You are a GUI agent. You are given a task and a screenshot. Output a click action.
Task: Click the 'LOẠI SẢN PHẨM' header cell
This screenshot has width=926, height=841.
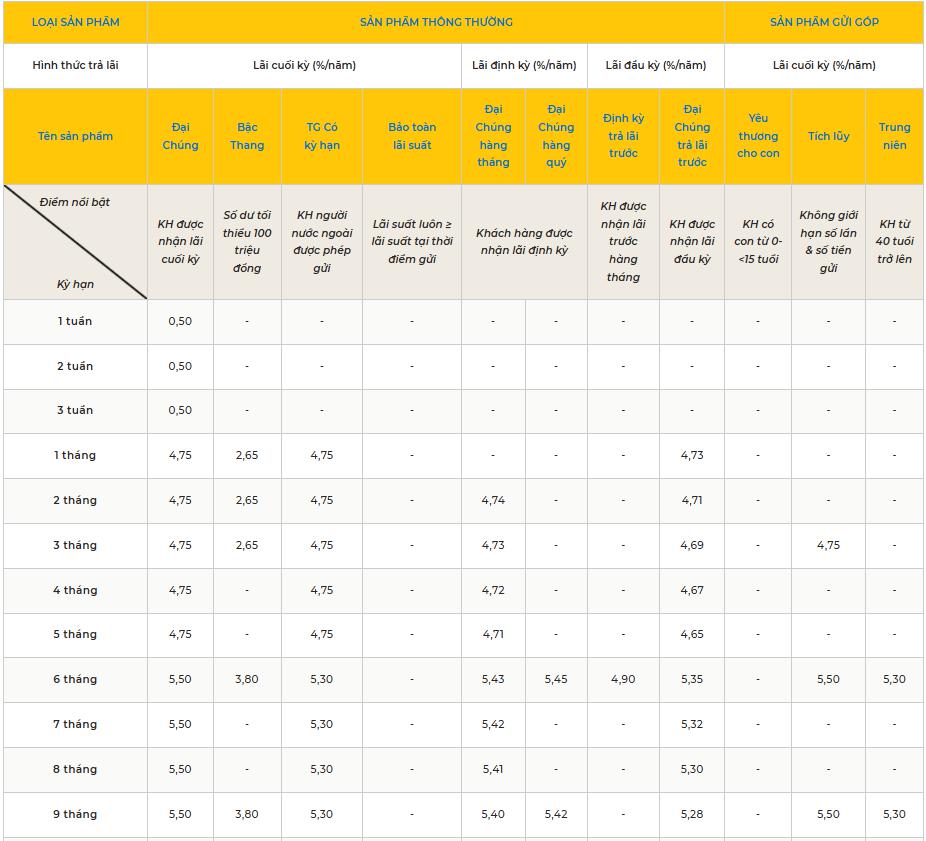[x=75, y=22]
